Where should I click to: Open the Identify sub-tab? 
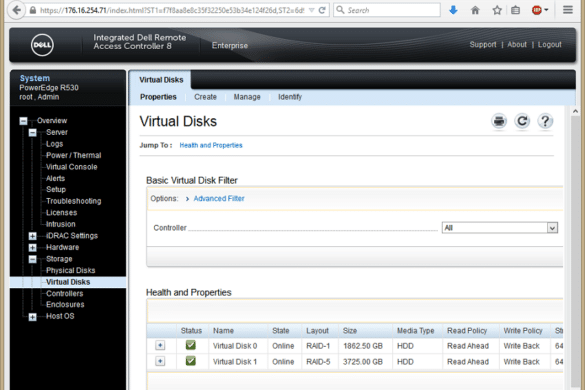(x=290, y=97)
